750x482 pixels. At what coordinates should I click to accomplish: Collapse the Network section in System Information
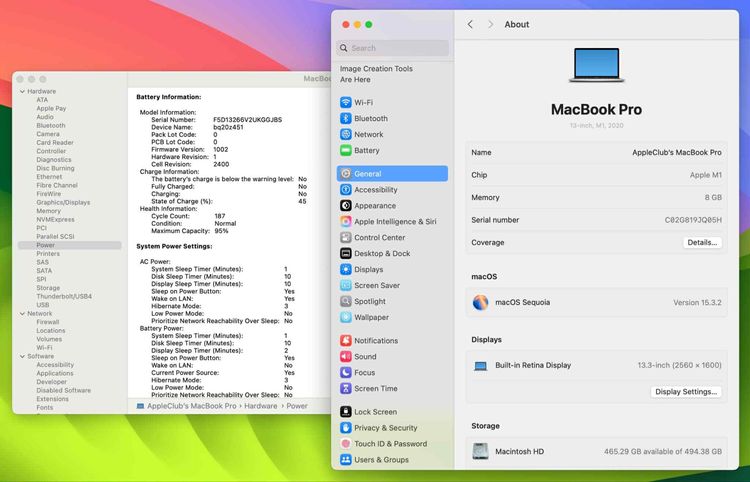(x=22, y=314)
